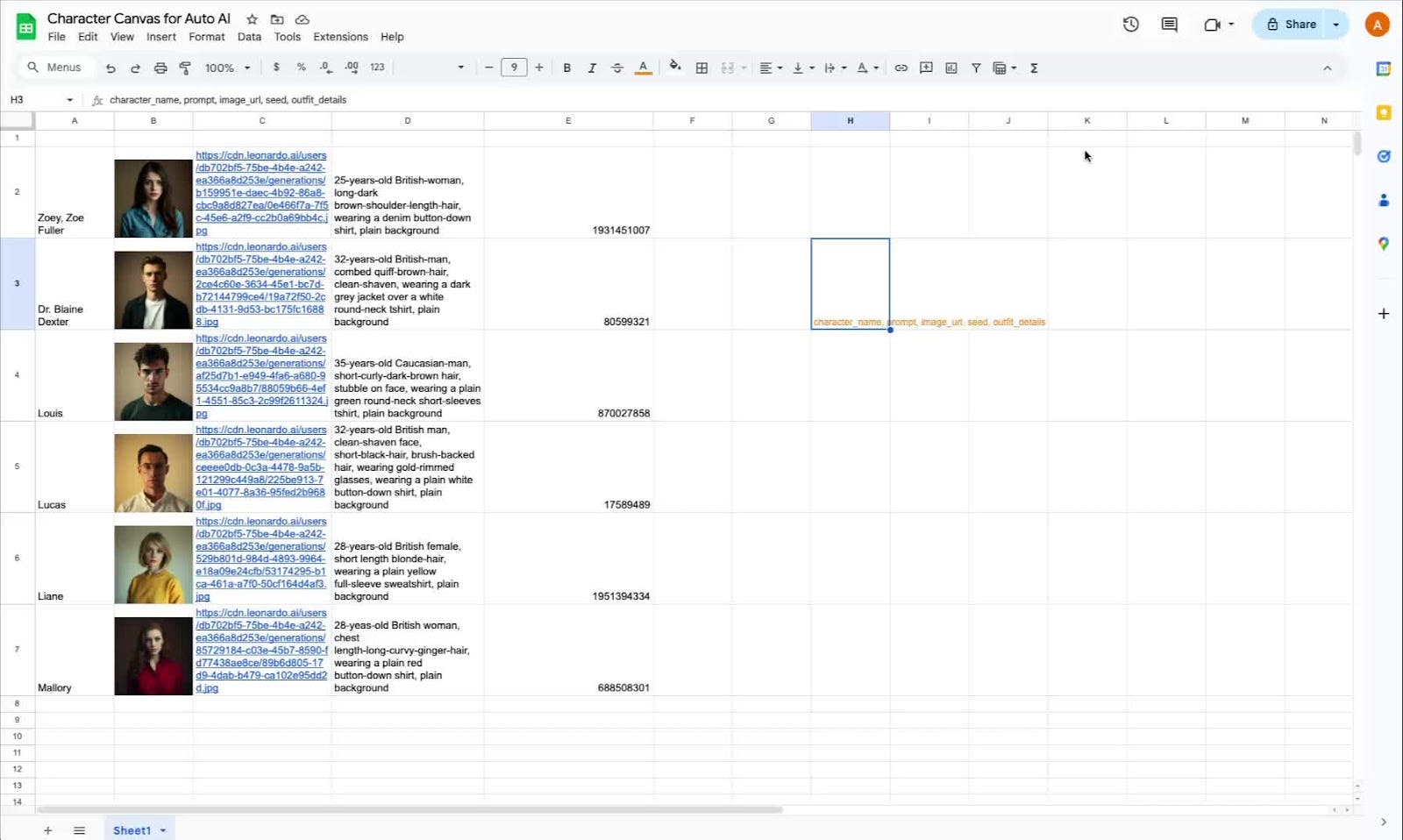Click the Insert chart icon
The image size is (1403, 840).
click(951, 68)
